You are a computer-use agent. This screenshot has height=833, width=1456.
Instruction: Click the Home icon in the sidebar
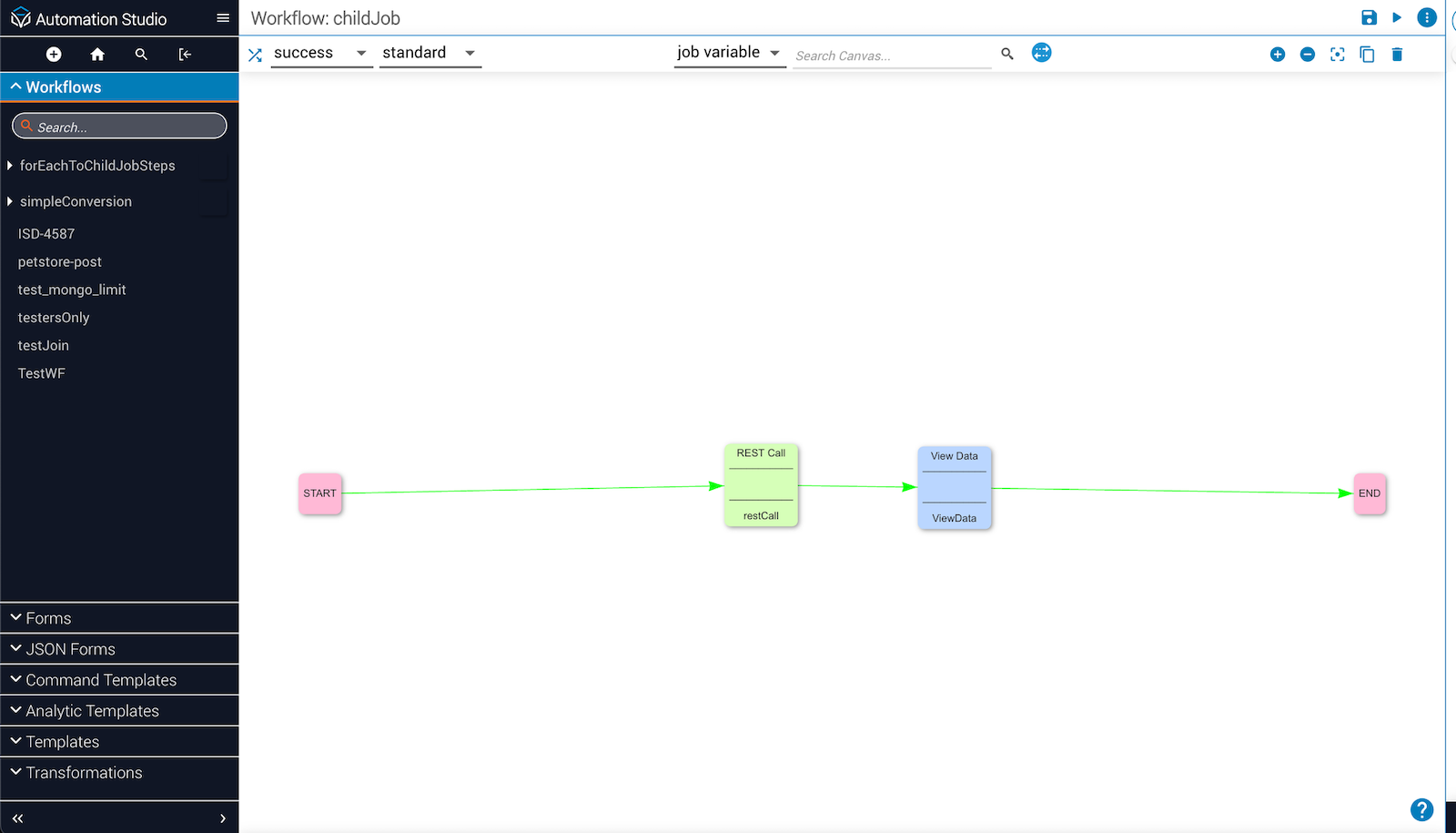(x=97, y=55)
